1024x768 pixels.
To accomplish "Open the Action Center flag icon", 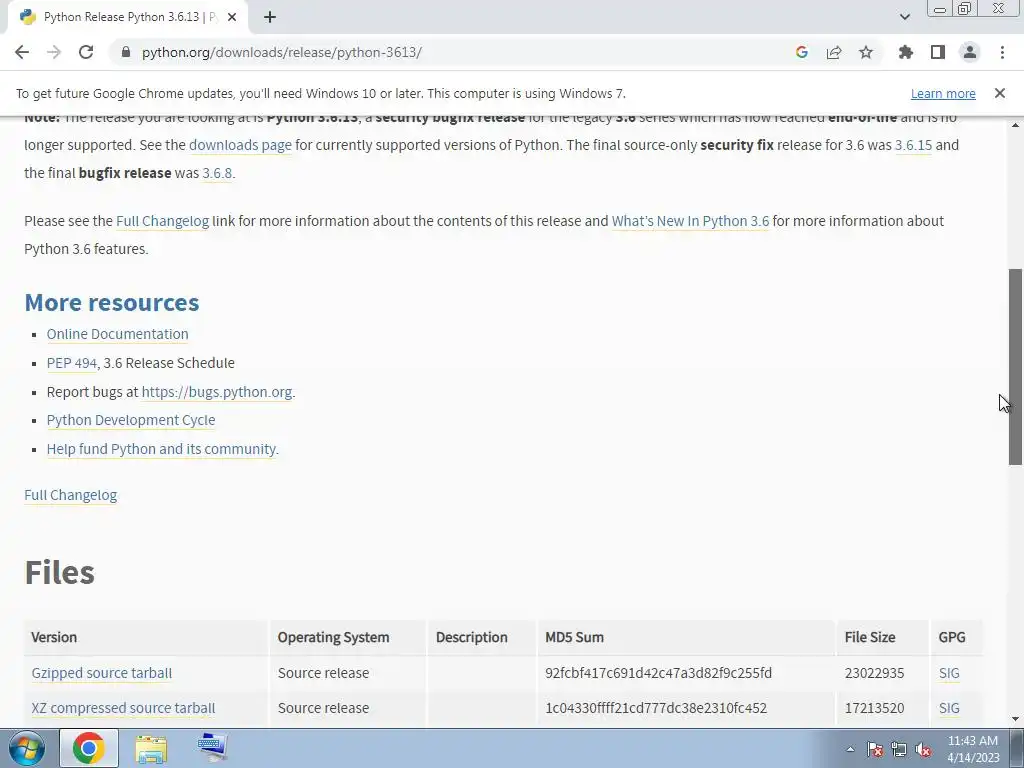I will (875, 750).
